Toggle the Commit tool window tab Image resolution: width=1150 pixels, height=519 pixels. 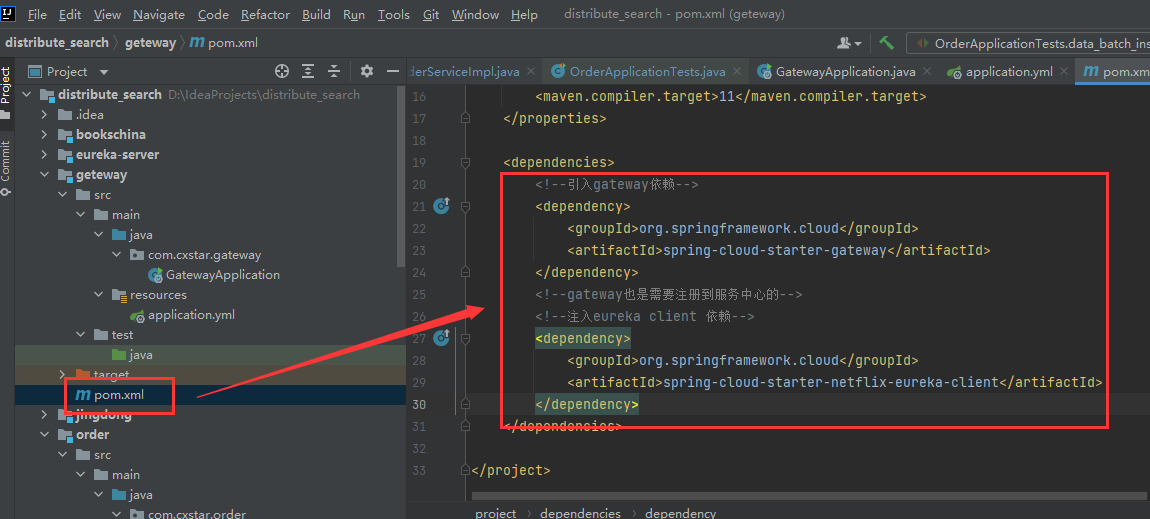(6, 167)
